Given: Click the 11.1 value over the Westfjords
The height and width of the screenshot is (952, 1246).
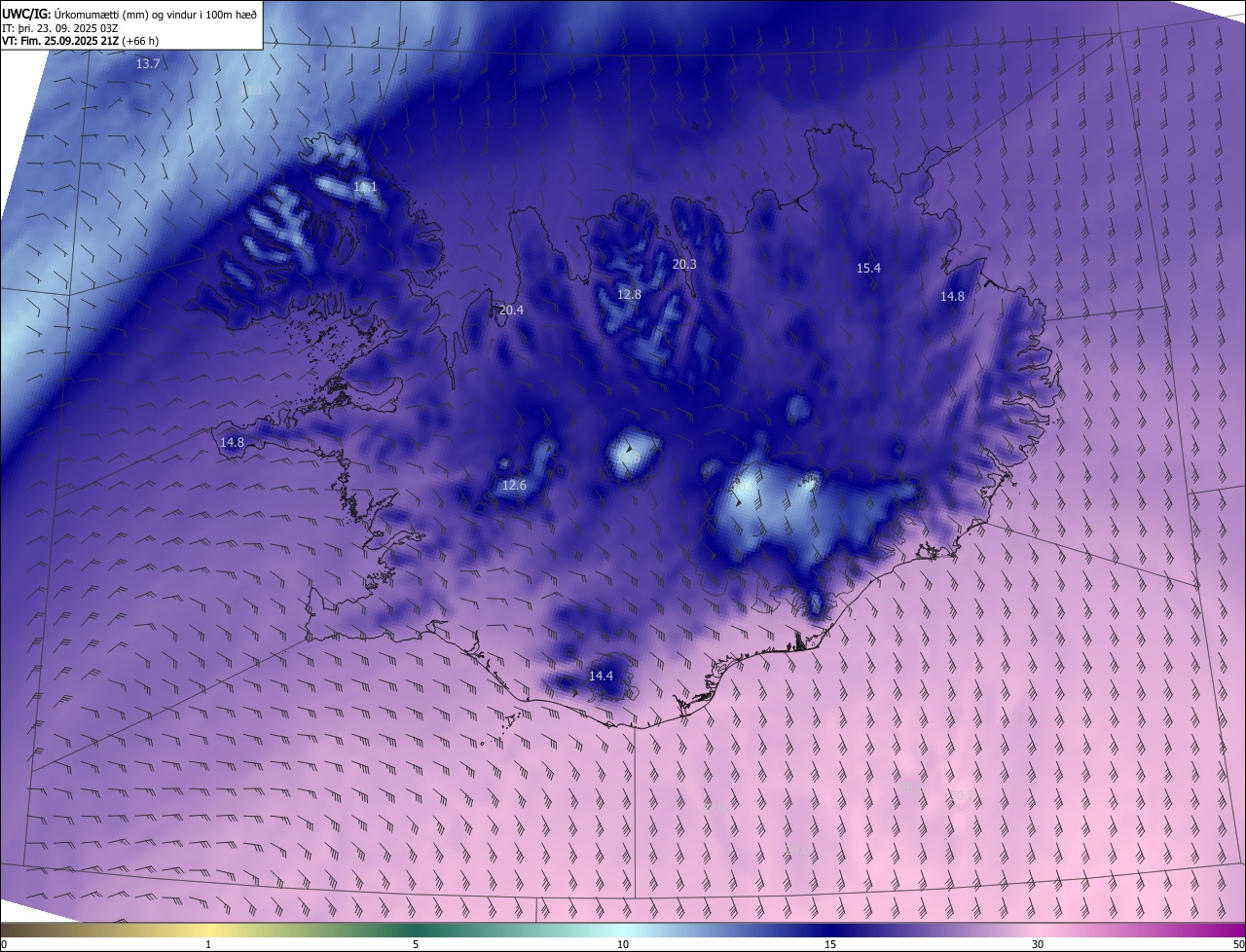Looking at the screenshot, I should (x=365, y=187).
